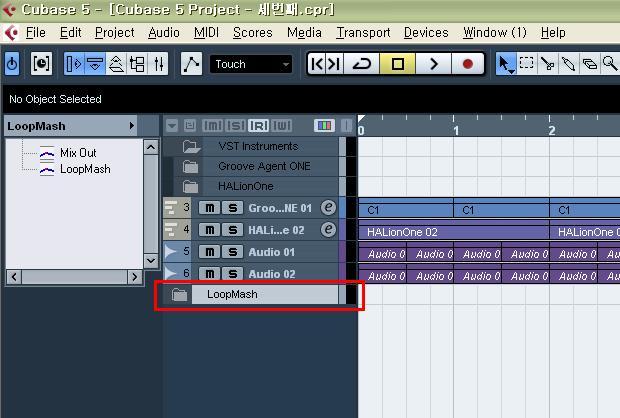Open the Performance meter button
Viewport: 620px width, 418px height.
point(41,63)
